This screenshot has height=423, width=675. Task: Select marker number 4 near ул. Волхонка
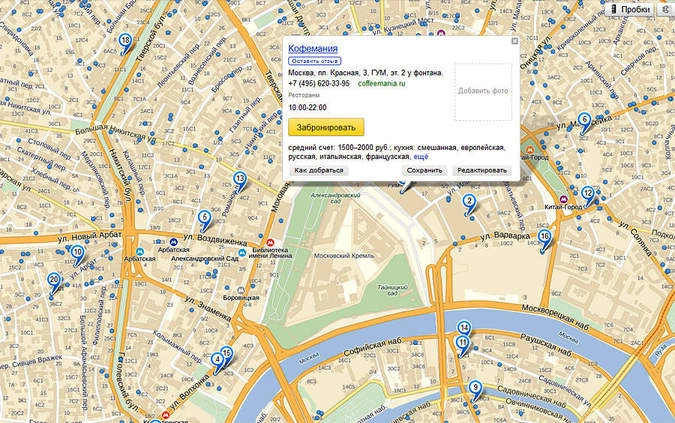[218, 360]
